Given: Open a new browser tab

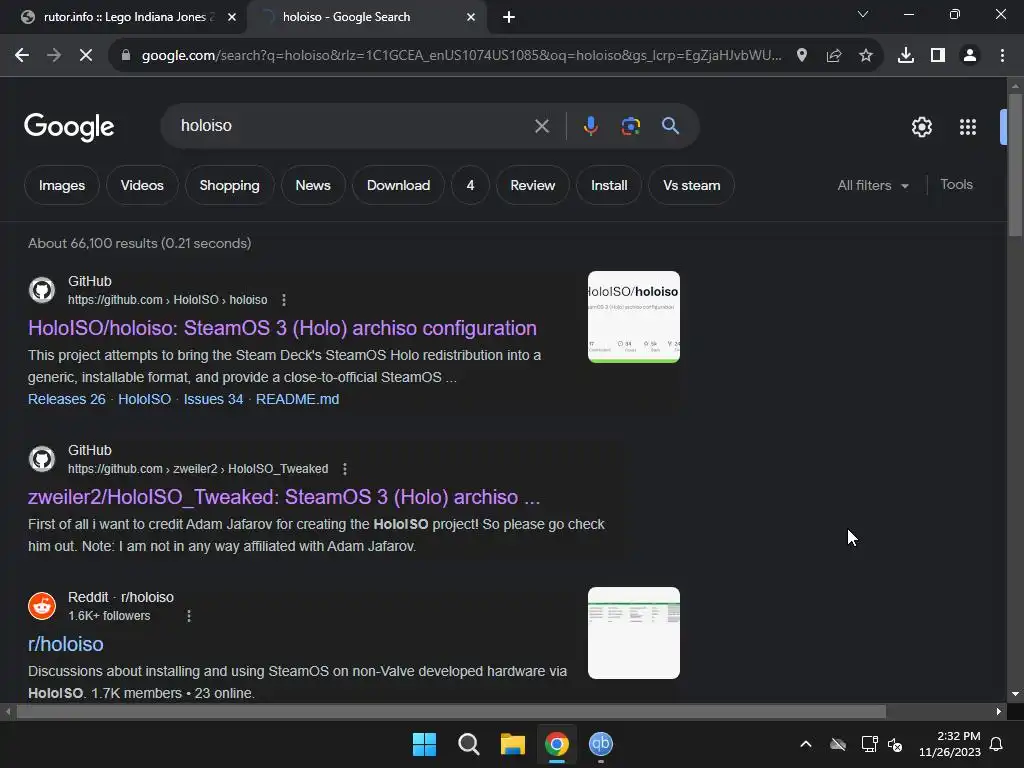Looking at the screenshot, I should coord(509,17).
